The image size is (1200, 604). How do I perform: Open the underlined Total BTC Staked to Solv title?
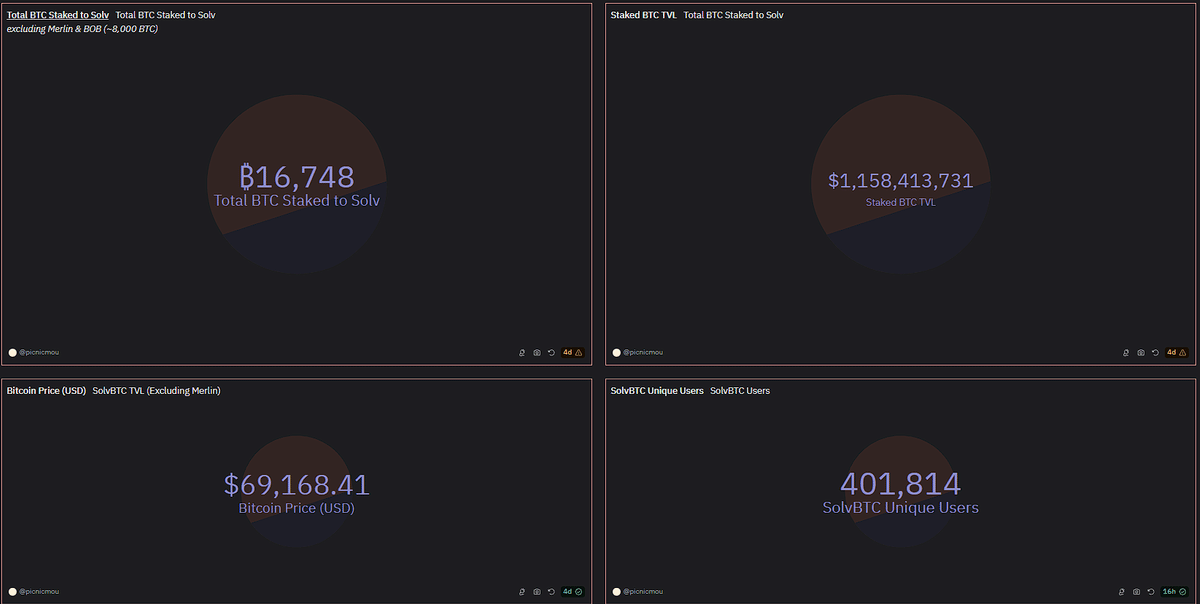58,15
